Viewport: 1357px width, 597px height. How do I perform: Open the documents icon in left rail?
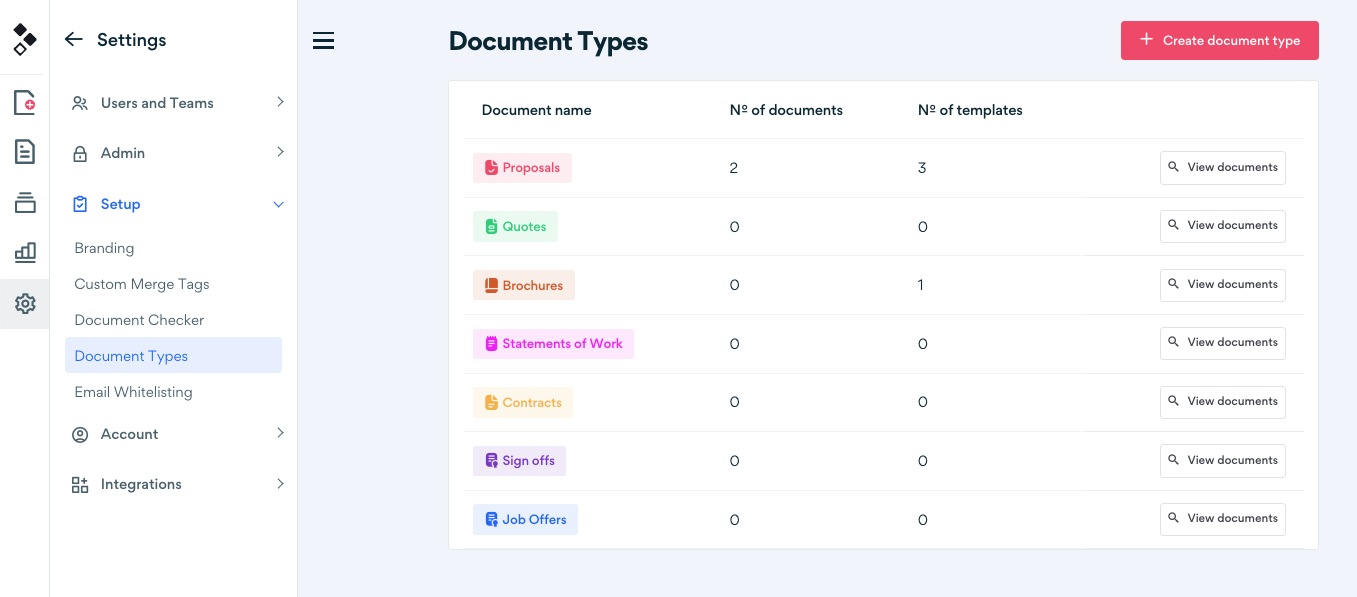[24, 152]
